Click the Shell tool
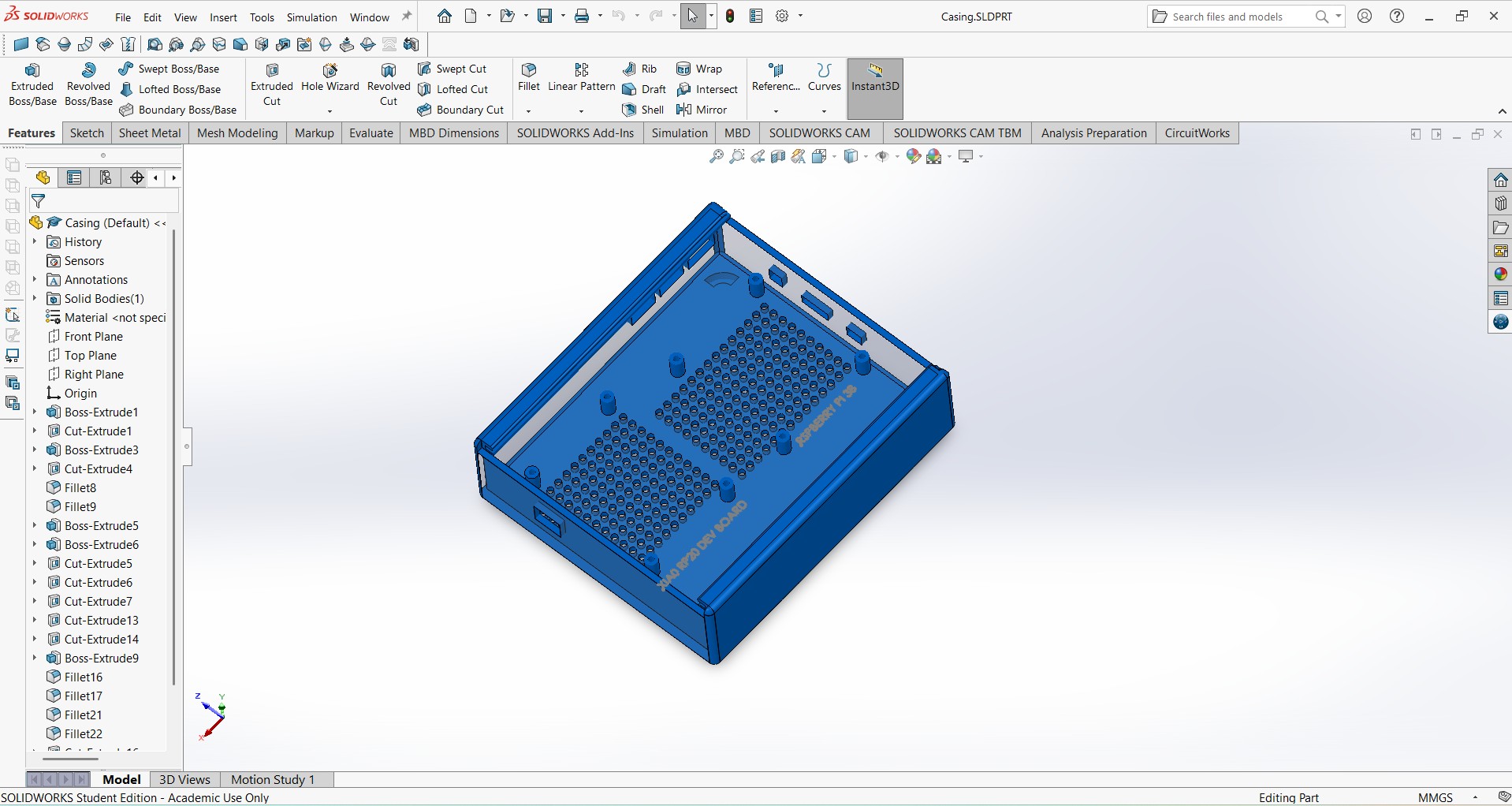The height and width of the screenshot is (806, 1512). coord(643,110)
